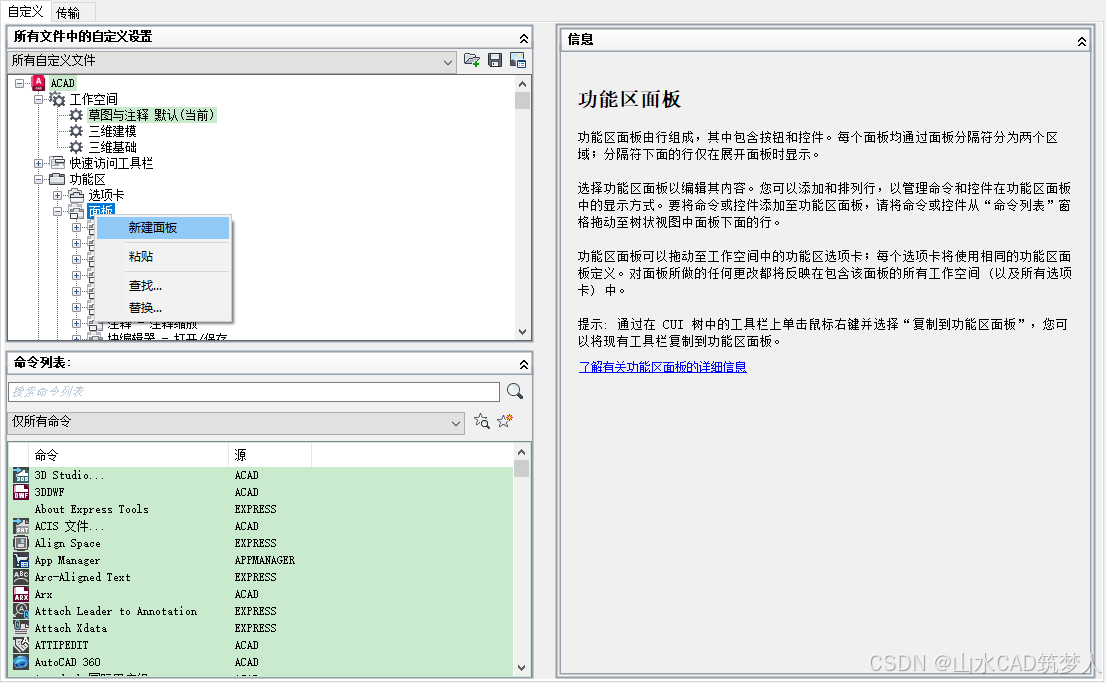Select the 3DDWF command name
1106x683 pixels.
[49, 492]
